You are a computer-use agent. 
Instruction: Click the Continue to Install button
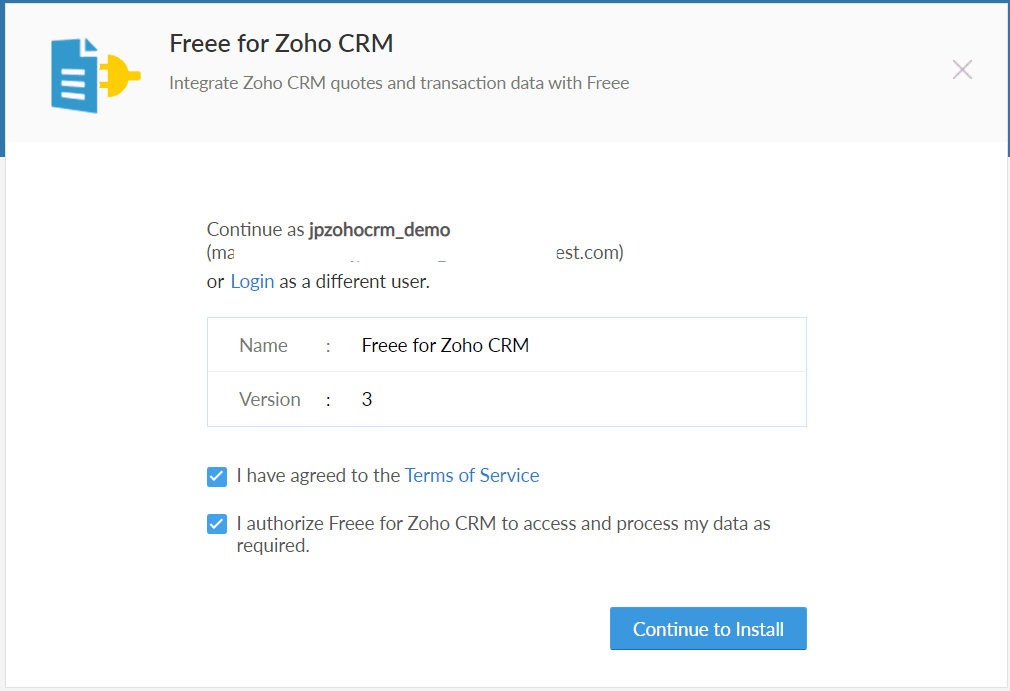tap(708, 629)
